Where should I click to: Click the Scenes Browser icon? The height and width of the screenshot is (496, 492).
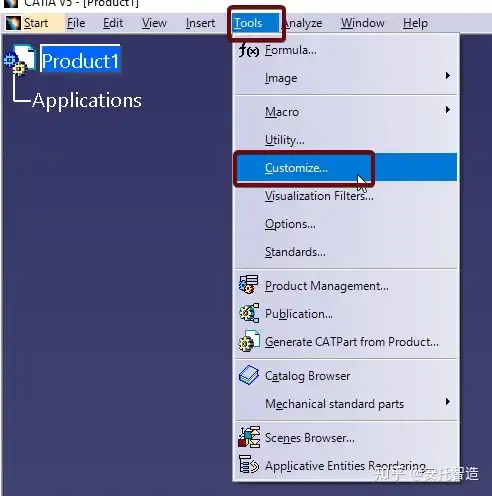coord(249,437)
